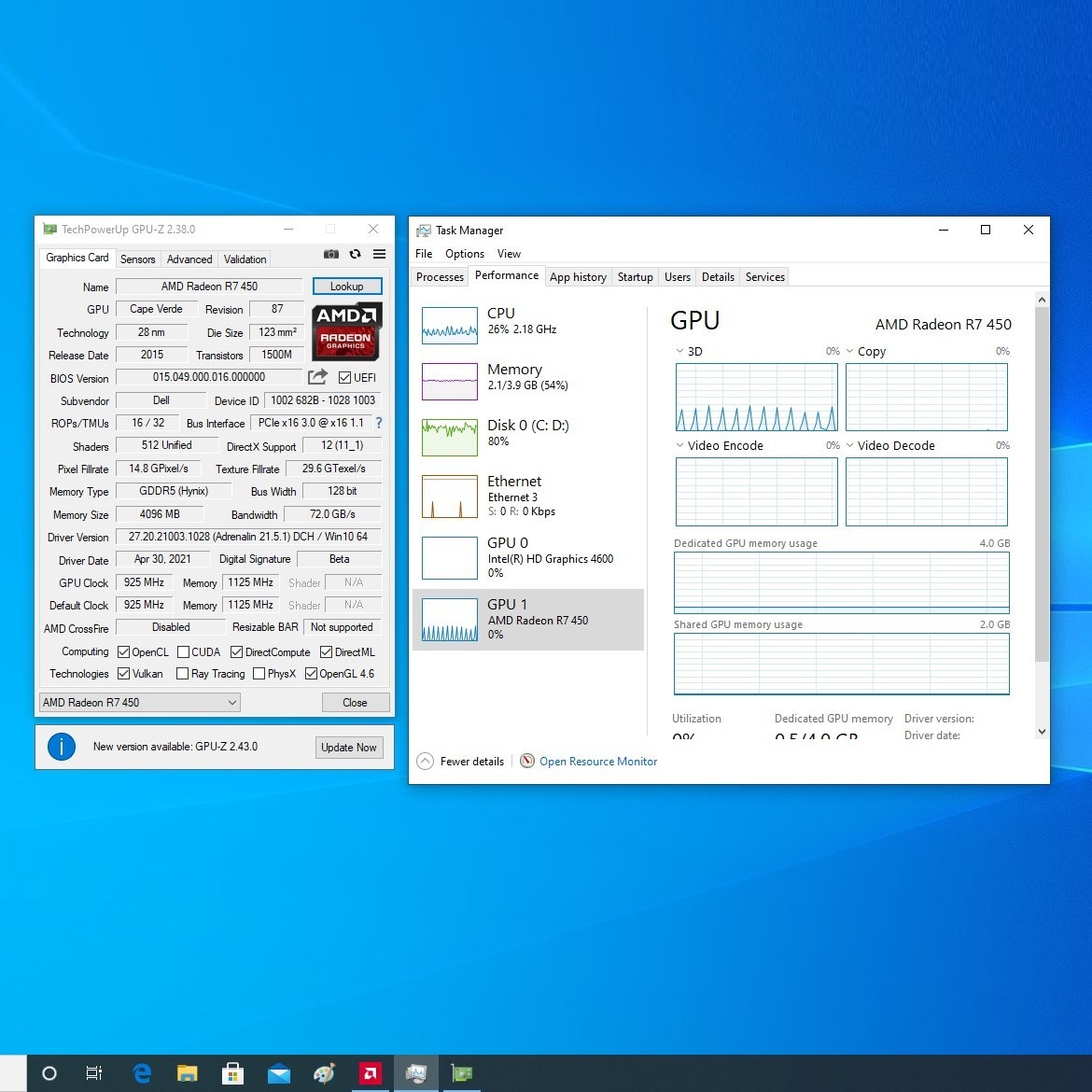Toggle the CUDA checkbox

coord(184,652)
